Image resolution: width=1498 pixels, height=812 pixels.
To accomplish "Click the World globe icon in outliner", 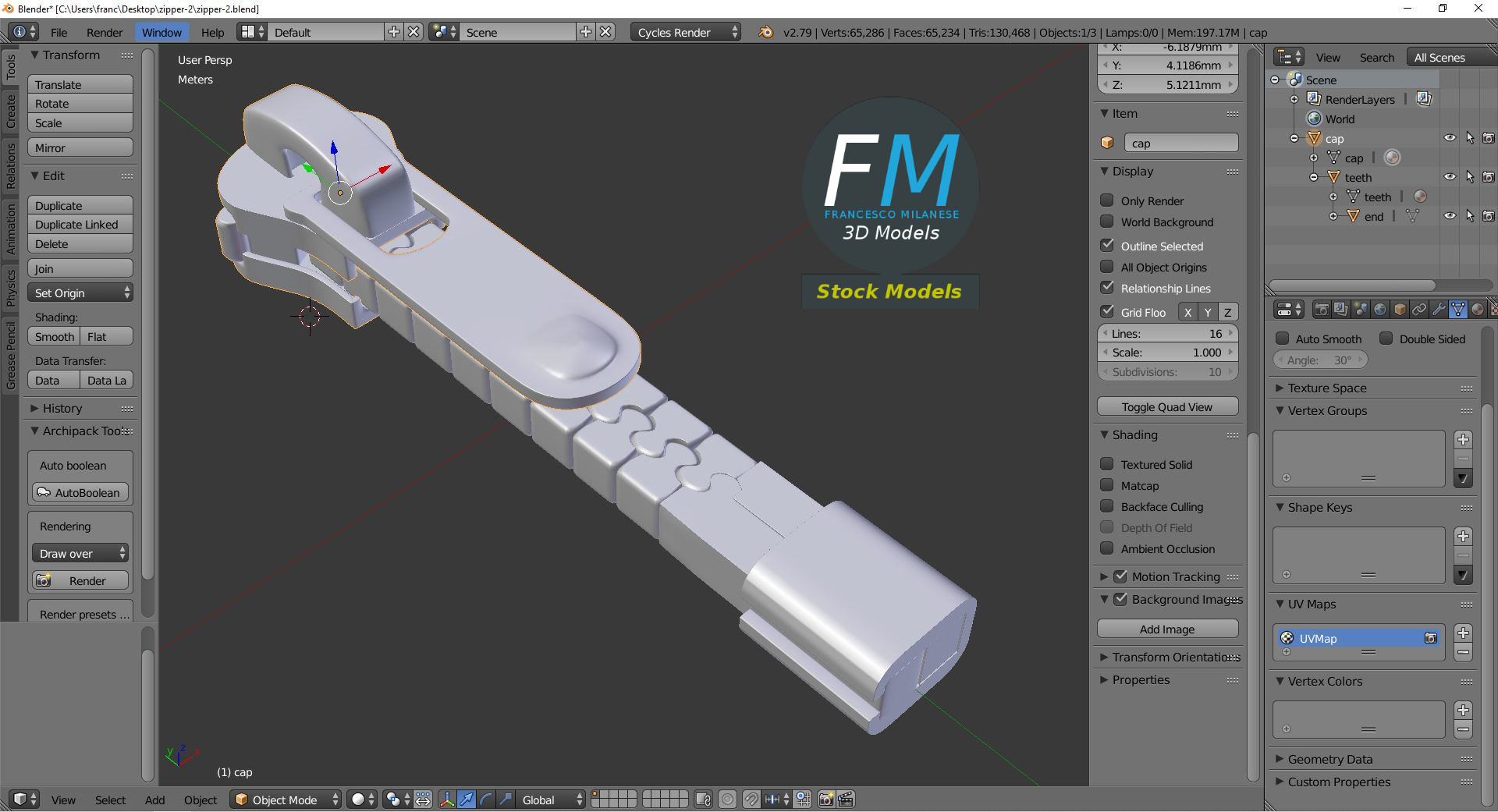I will point(1315,119).
